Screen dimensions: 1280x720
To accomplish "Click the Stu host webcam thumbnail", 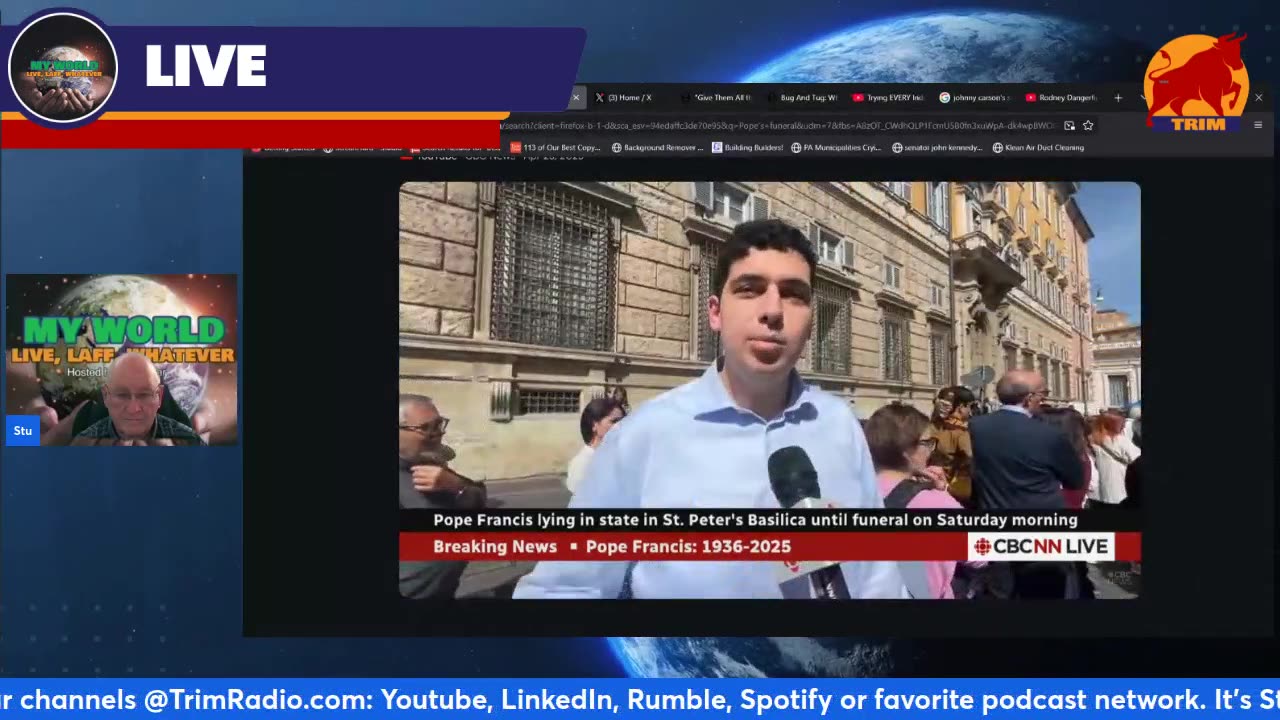I will point(122,359).
